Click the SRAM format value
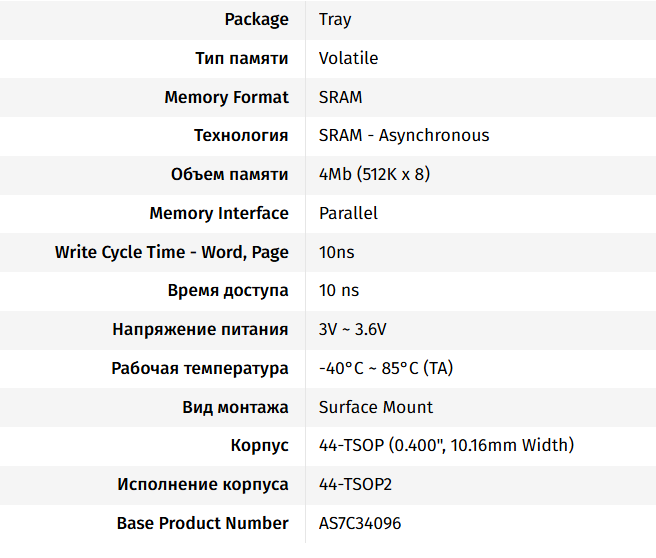Screen dimensions: 656x558 tap(340, 97)
